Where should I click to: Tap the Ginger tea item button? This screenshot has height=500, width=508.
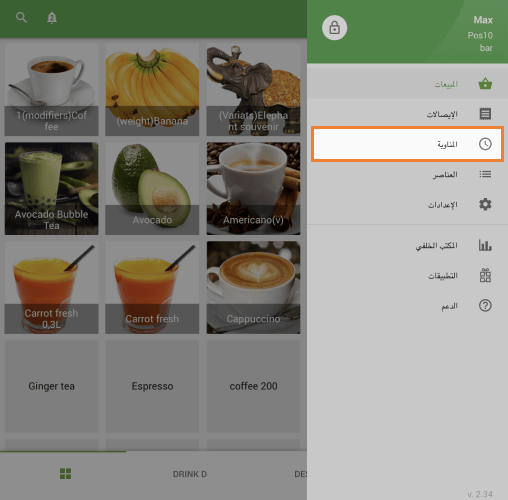(51, 386)
